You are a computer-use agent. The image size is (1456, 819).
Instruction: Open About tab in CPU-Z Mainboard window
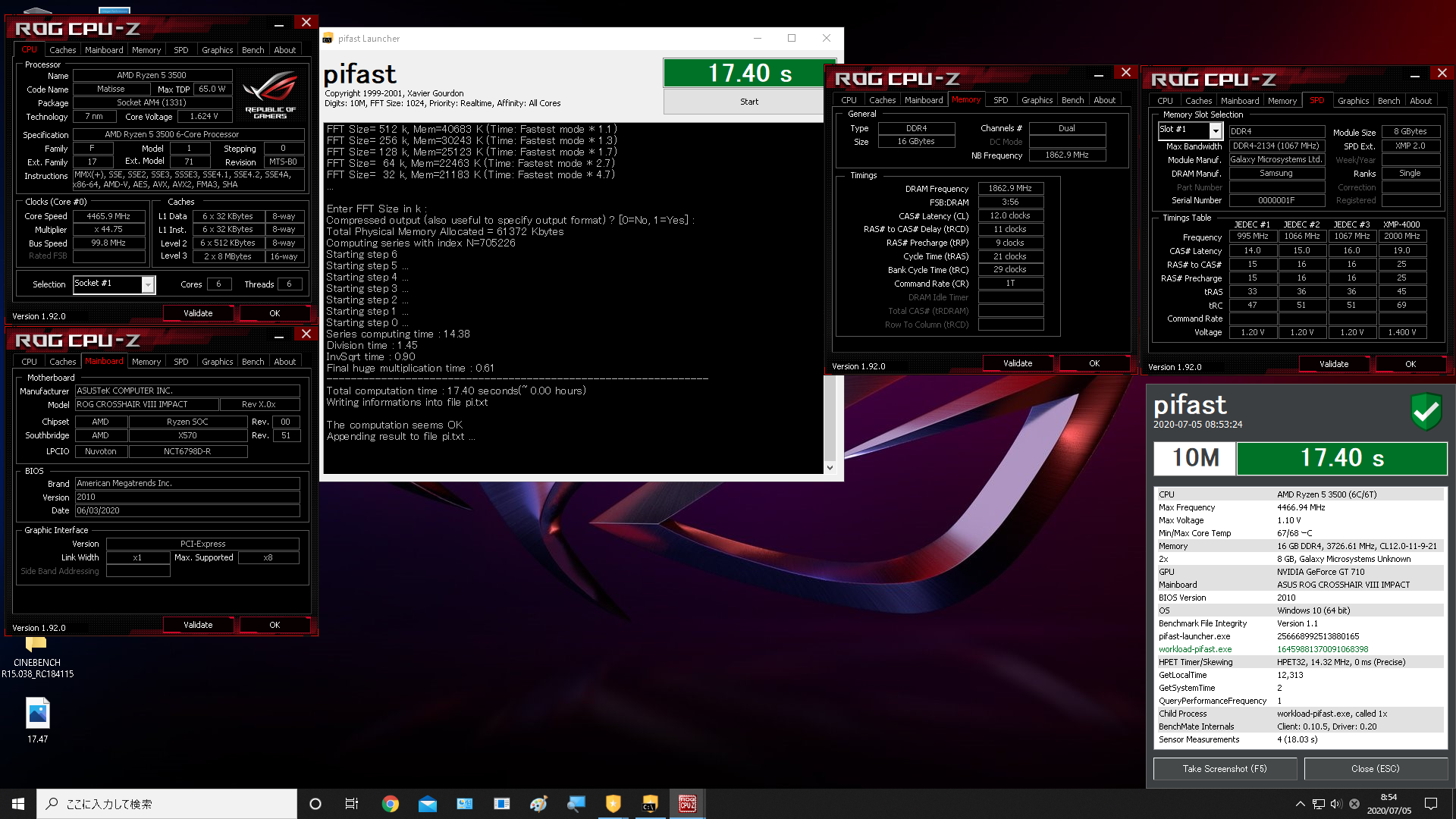tap(284, 362)
